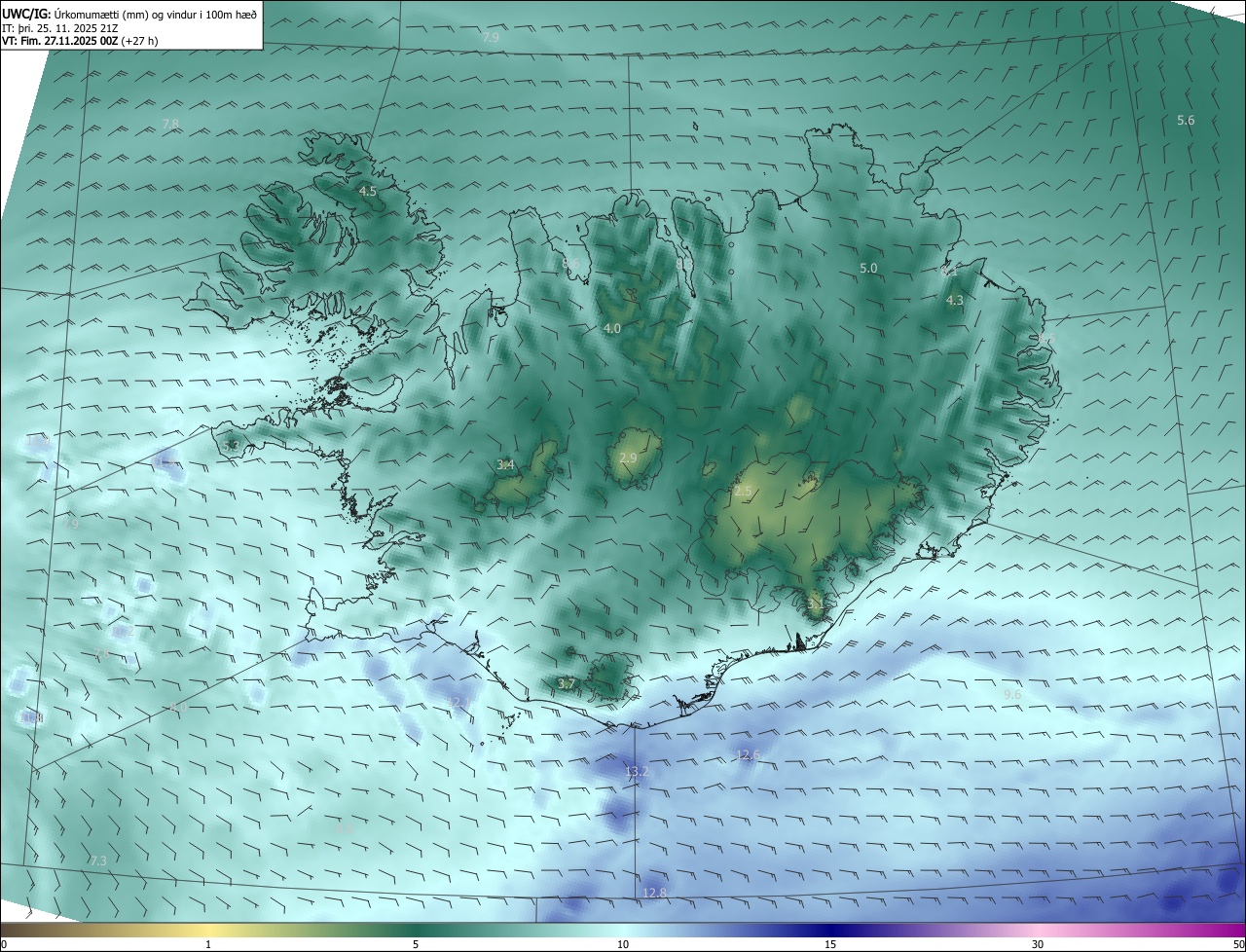Click the 3.1 value on the map
Image resolution: width=1246 pixels, height=952 pixels.
click(x=816, y=604)
